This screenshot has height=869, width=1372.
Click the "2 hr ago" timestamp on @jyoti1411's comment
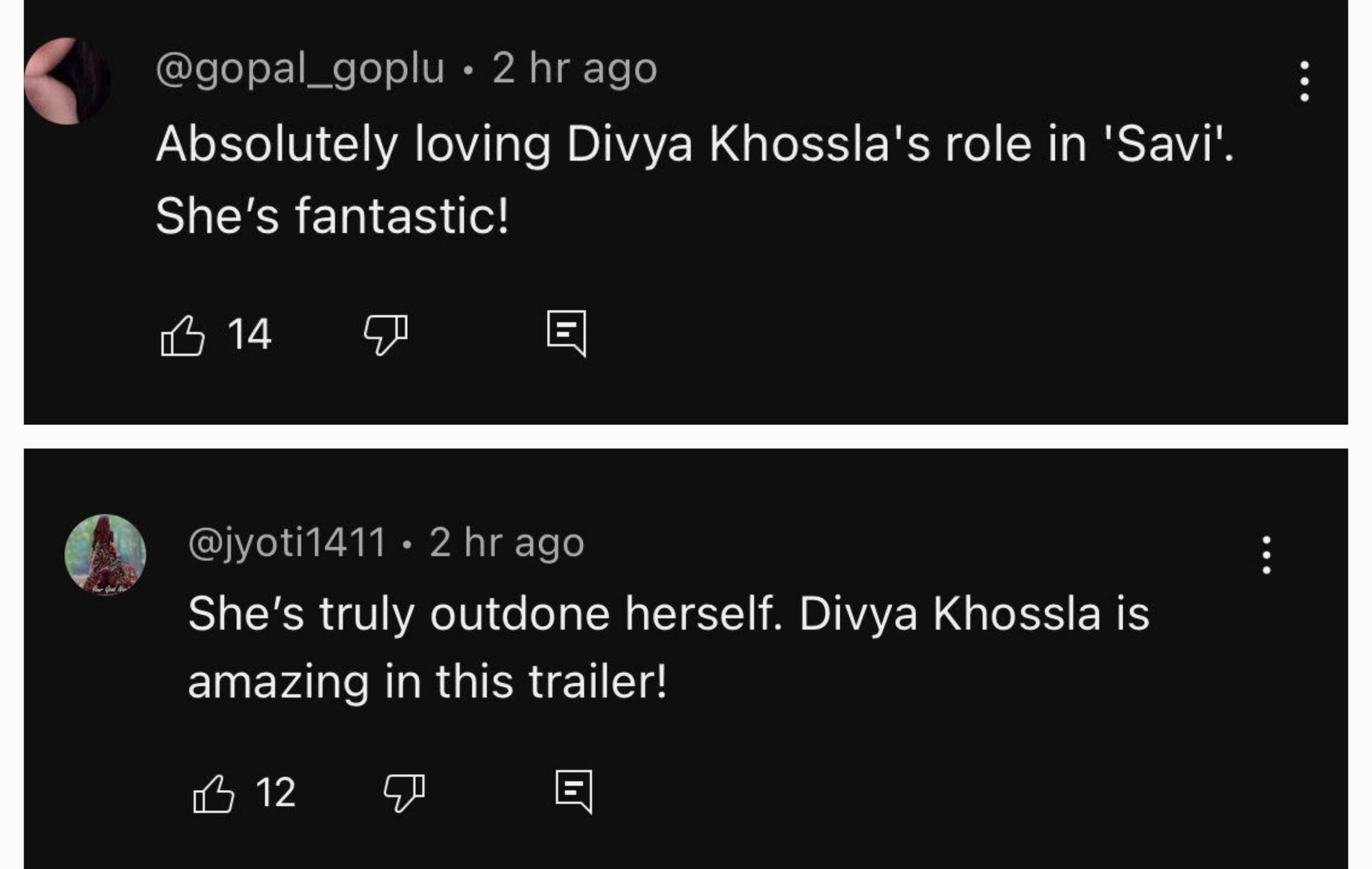pyautogui.click(x=507, y=543)
